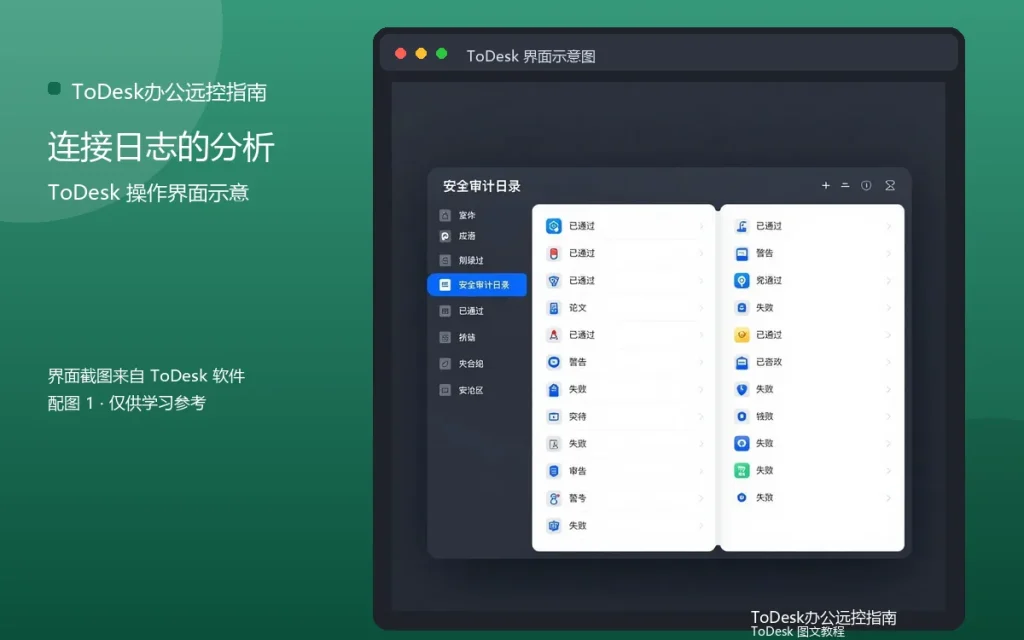Click the blue screen icon beside 突待
The width and height of the screenshot is (1024, 640).
click(554, 416)
